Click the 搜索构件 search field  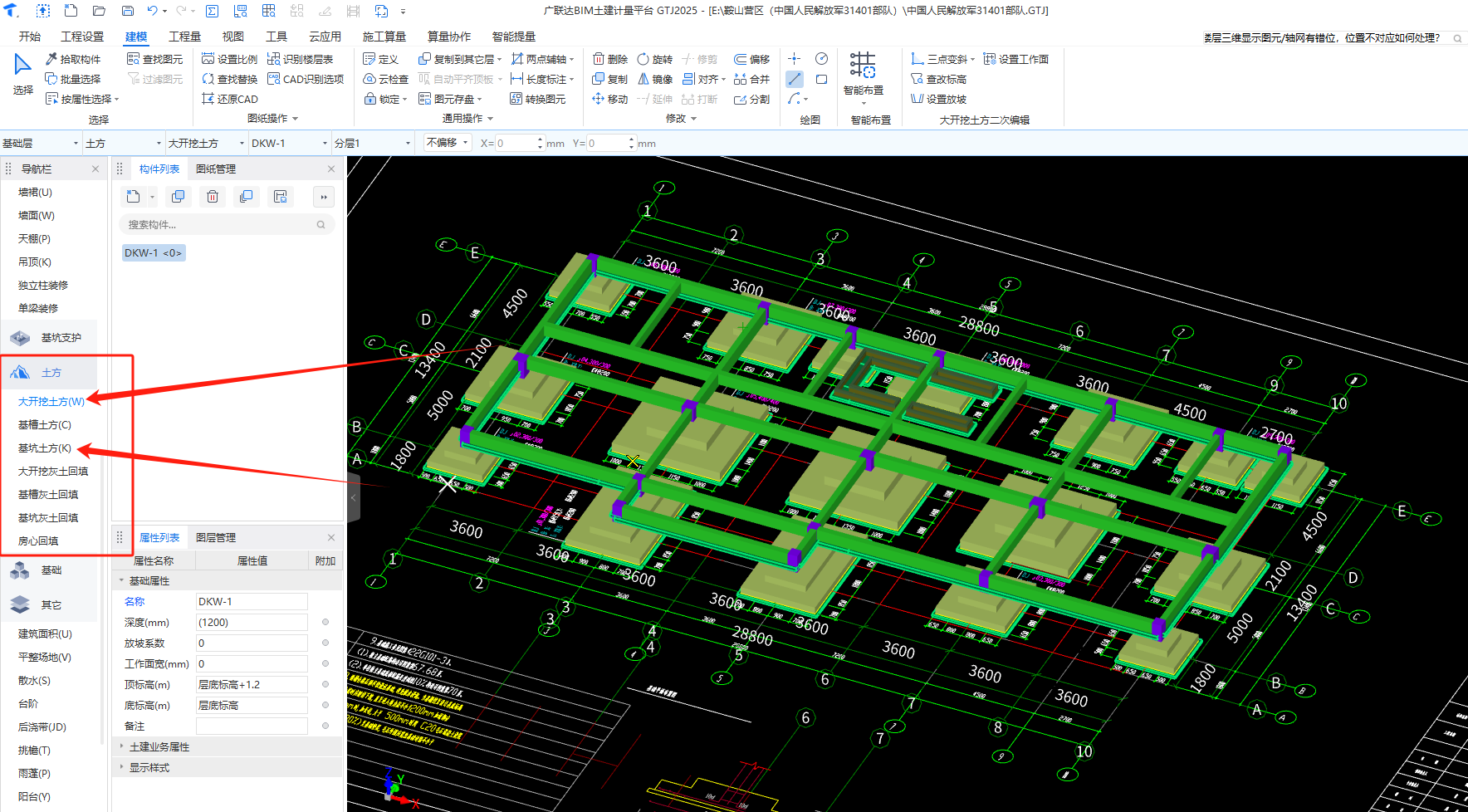(x=227, y=224)
